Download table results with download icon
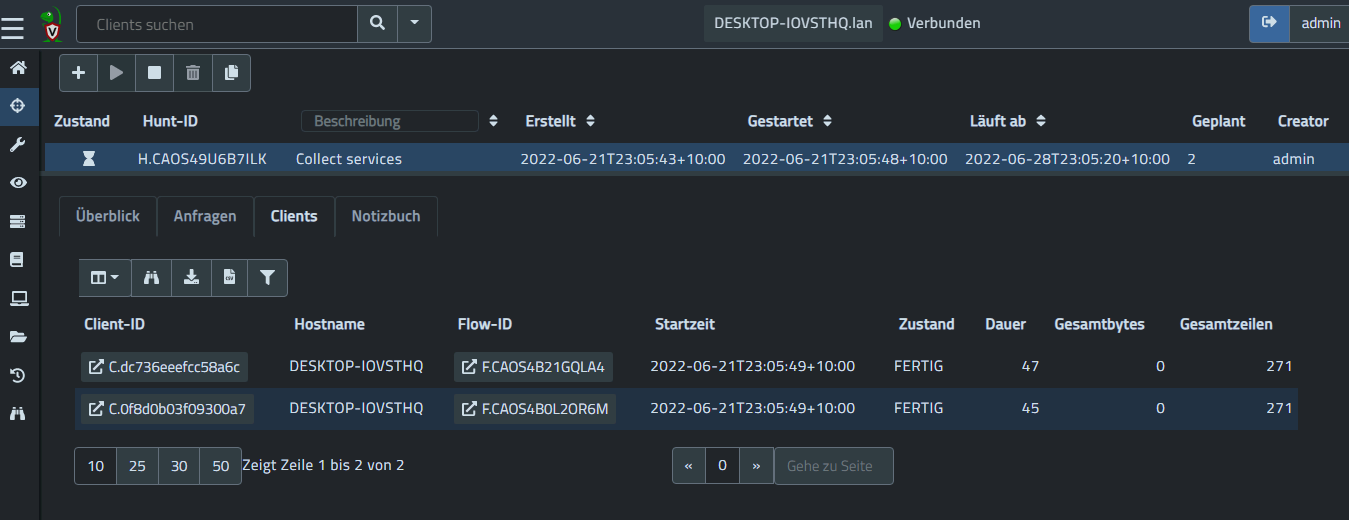 [191, 278]
